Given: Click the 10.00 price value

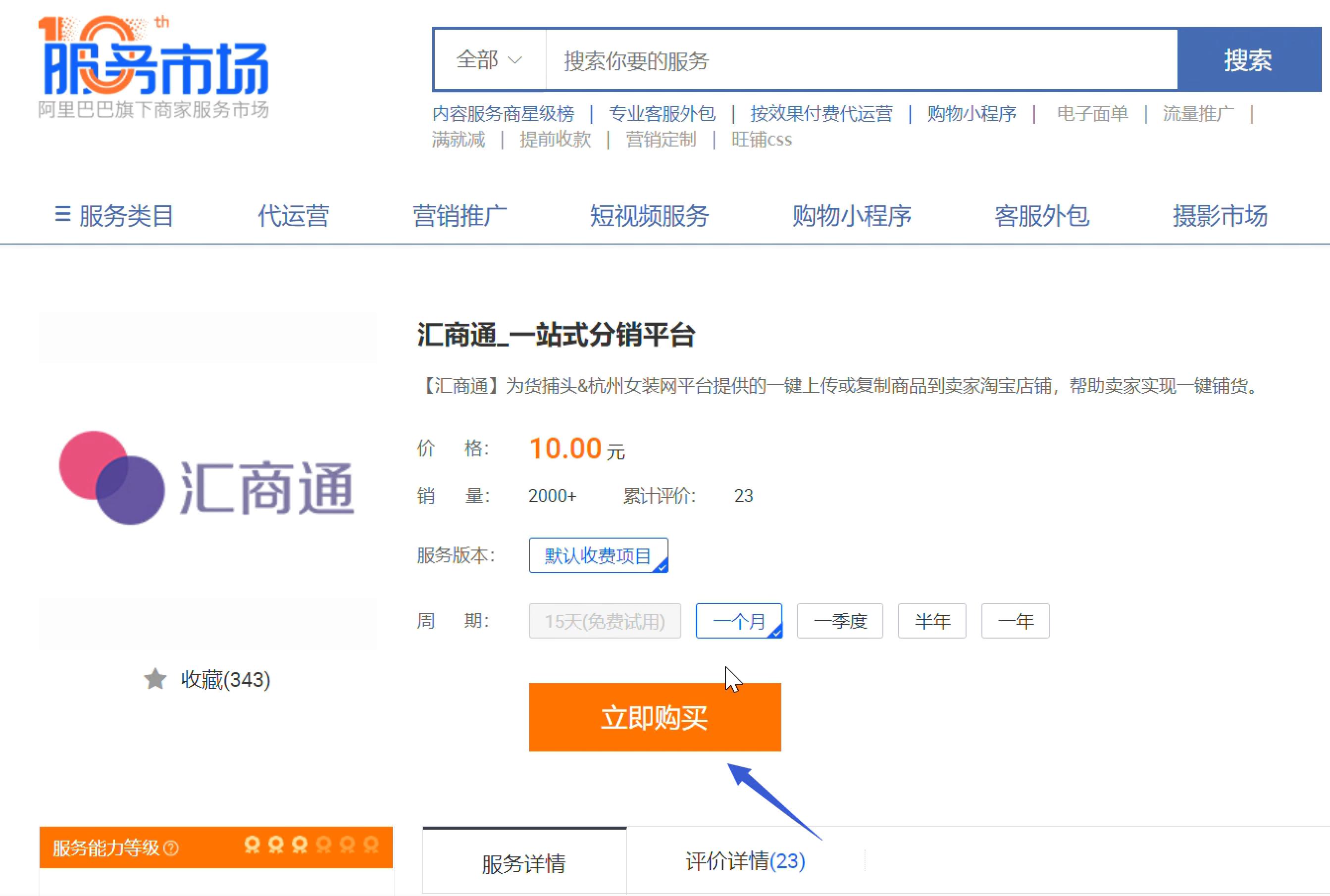Looking at the screenshot, I should click(565, 448).
